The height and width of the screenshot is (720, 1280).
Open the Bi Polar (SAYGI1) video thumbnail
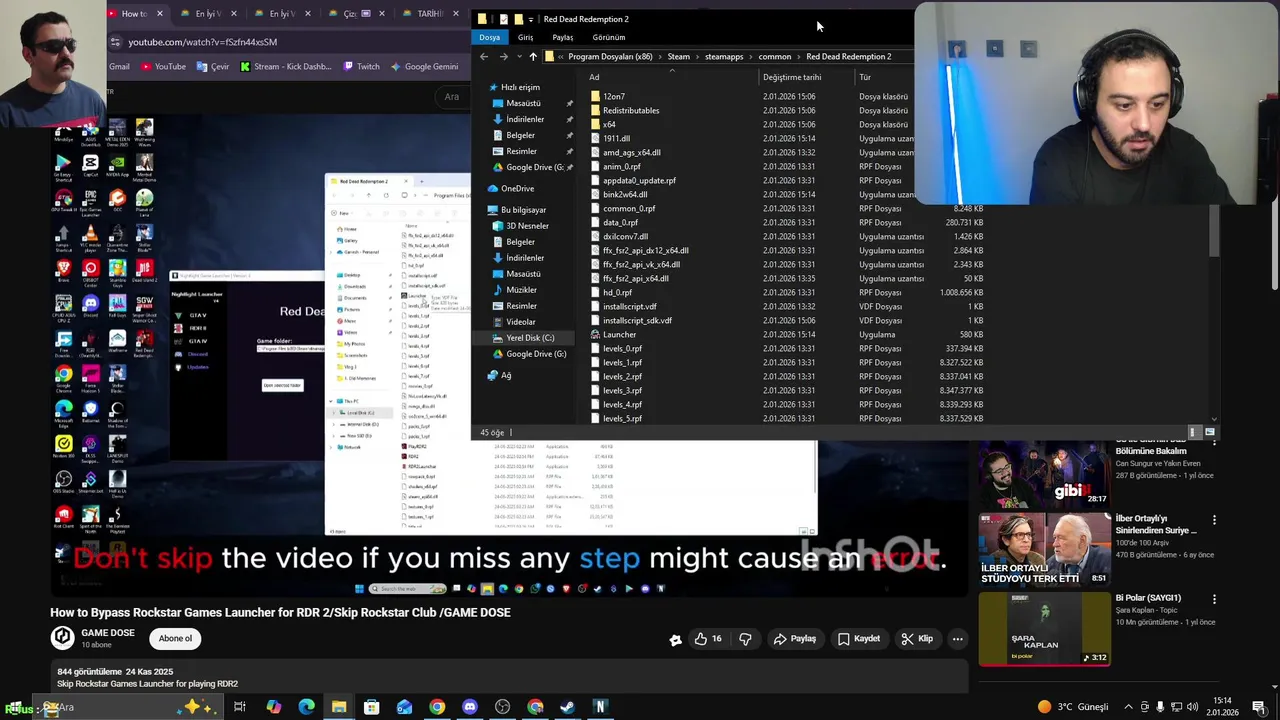click(1044, 628)
